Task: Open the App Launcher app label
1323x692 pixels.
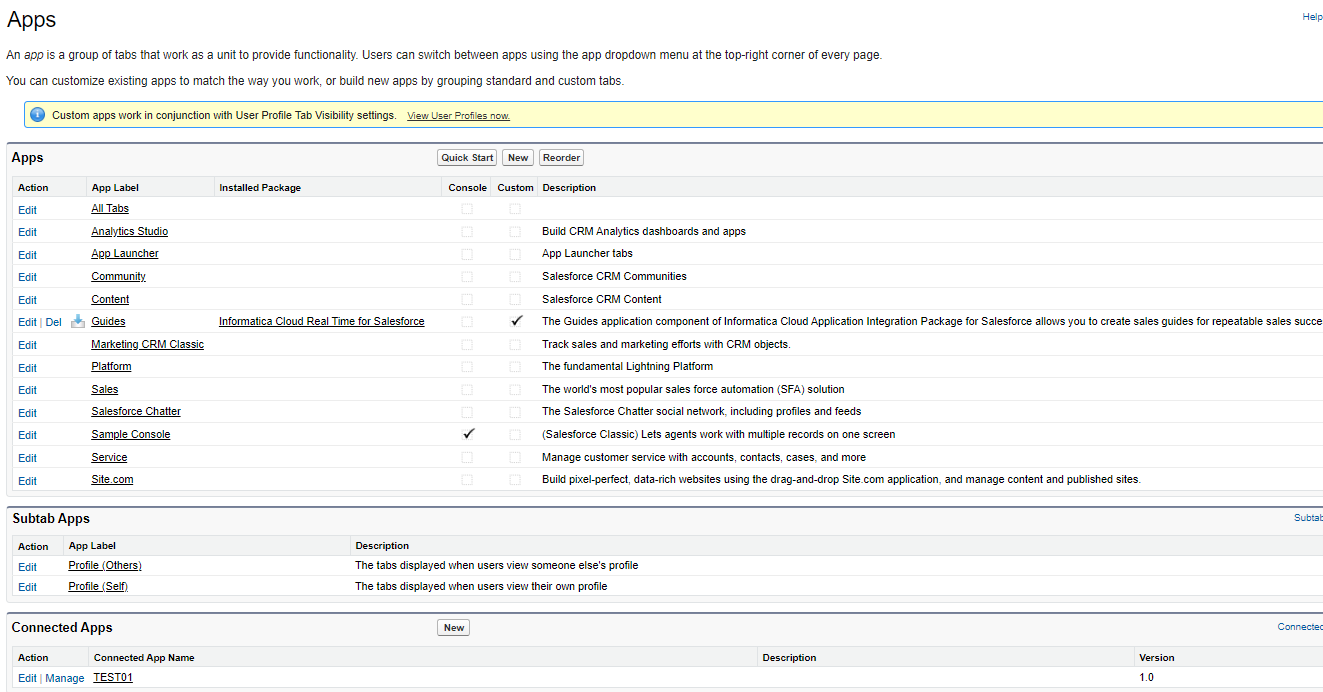Action: point(125,254)
